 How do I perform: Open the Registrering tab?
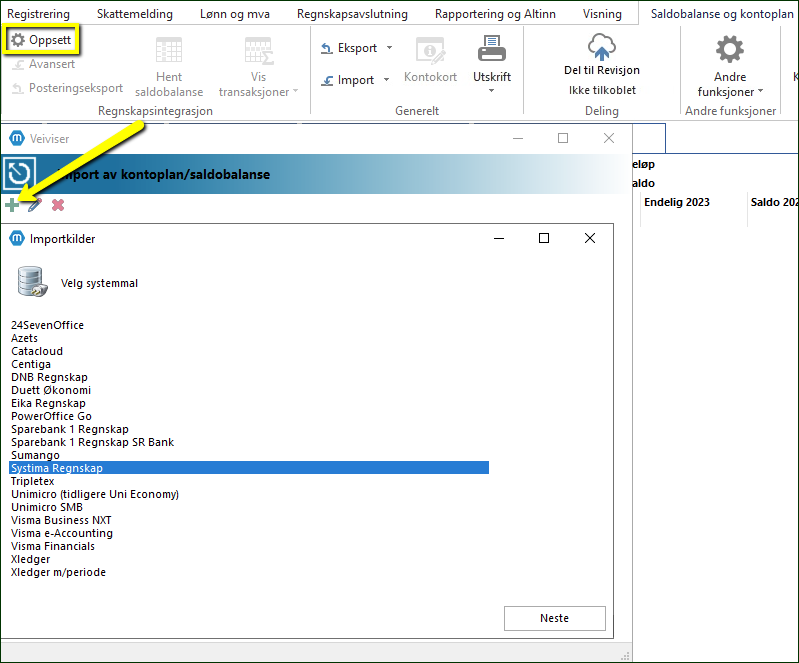coord(38,14)
